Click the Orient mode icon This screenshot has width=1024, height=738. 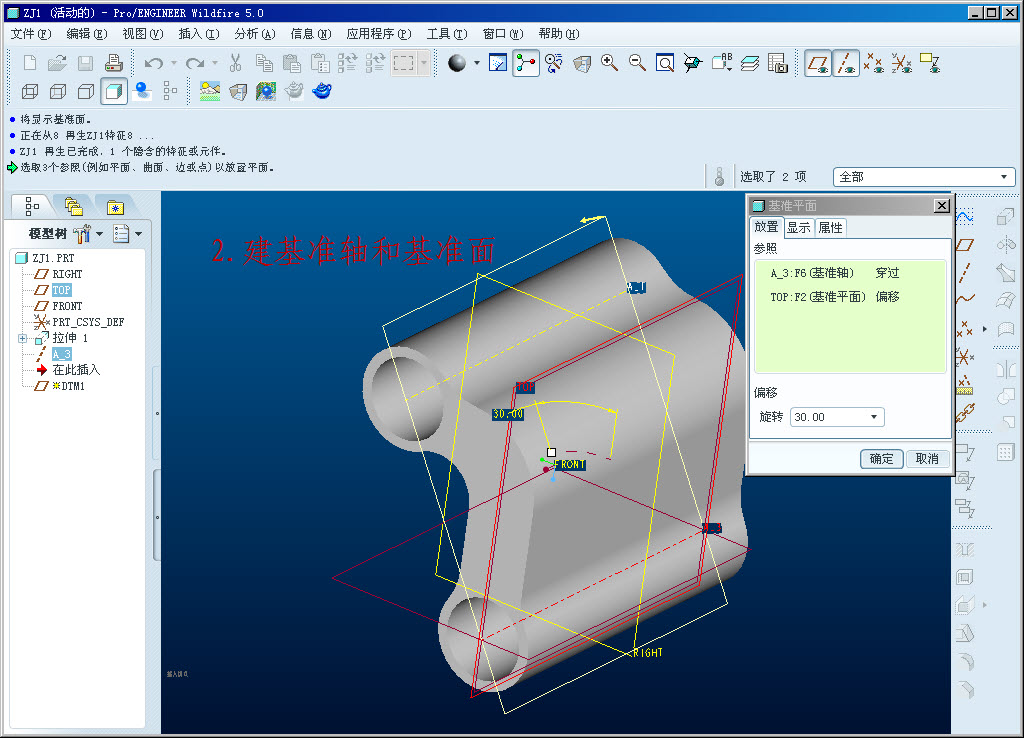(x=554, y=63)
